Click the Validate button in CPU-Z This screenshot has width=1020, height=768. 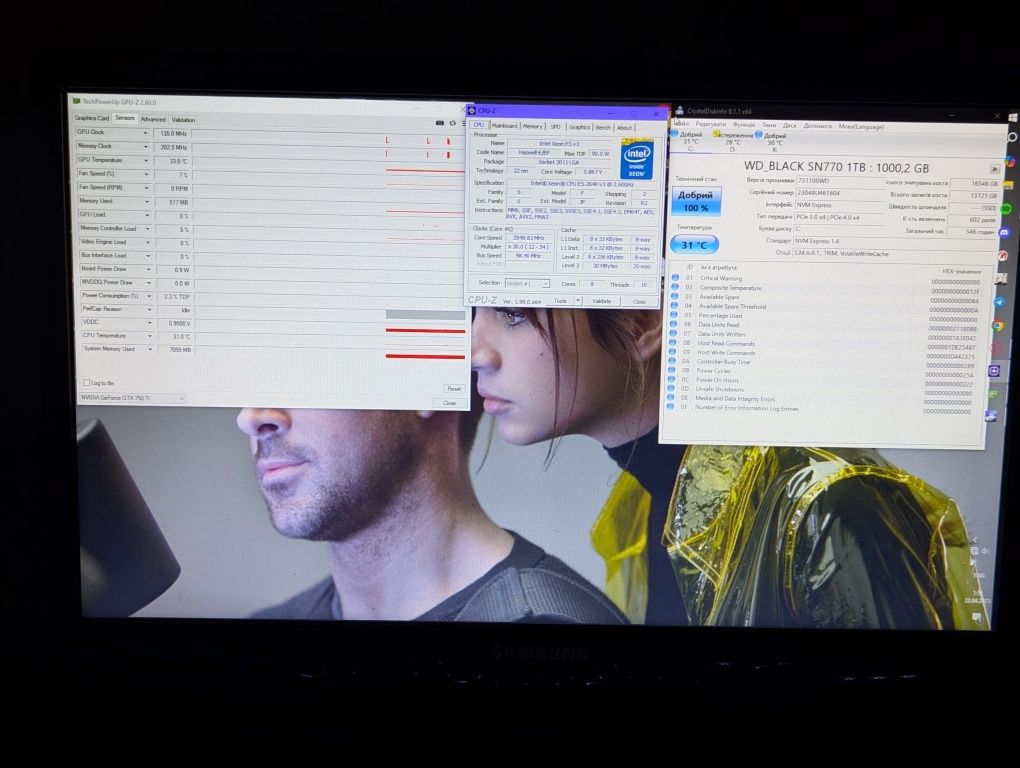pyautogui.click(x=602, y=301)
